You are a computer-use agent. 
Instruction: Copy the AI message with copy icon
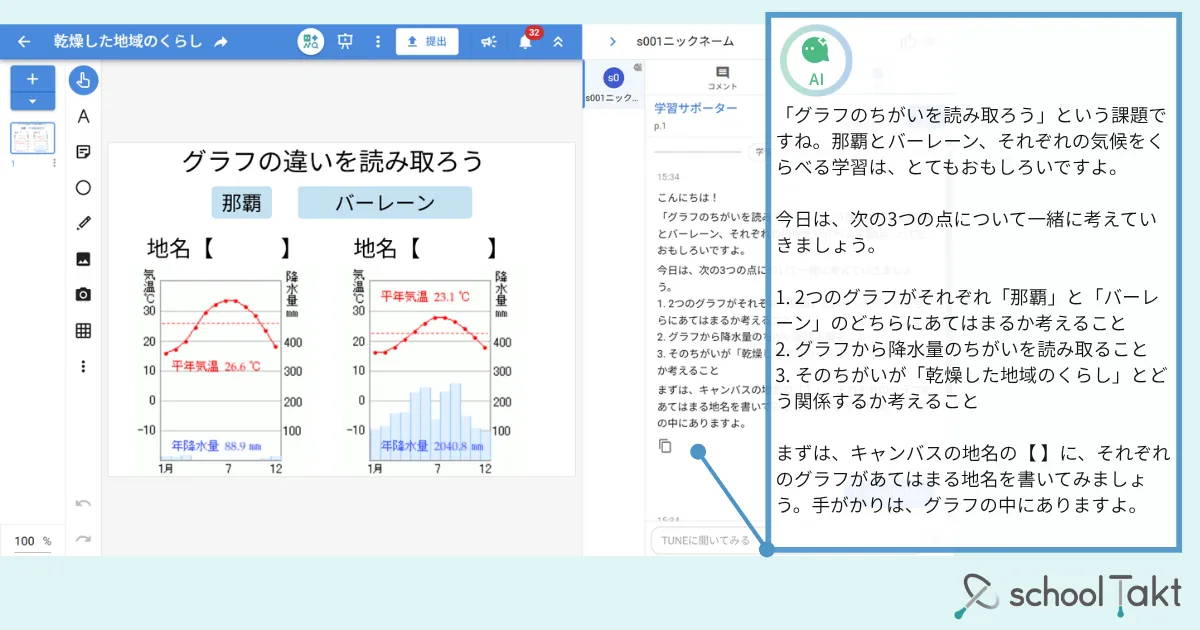[665, 446]
